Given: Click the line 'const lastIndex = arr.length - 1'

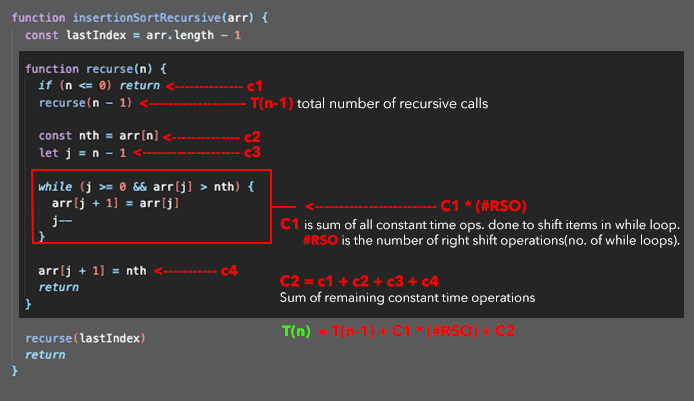Looking at the screenshot, I should pos(133,35).
